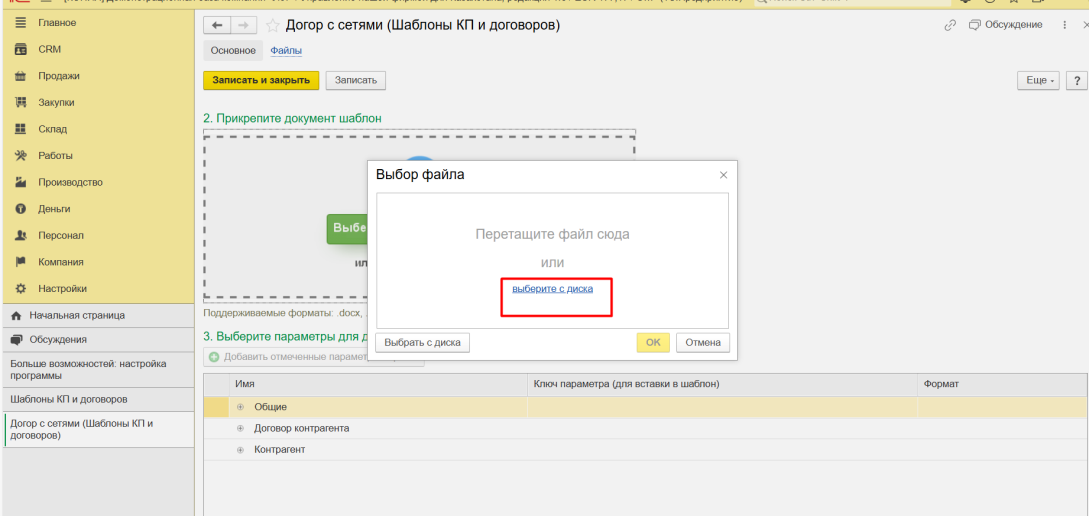
Task: Select the Основное tab
Action: tap(233, 50)
